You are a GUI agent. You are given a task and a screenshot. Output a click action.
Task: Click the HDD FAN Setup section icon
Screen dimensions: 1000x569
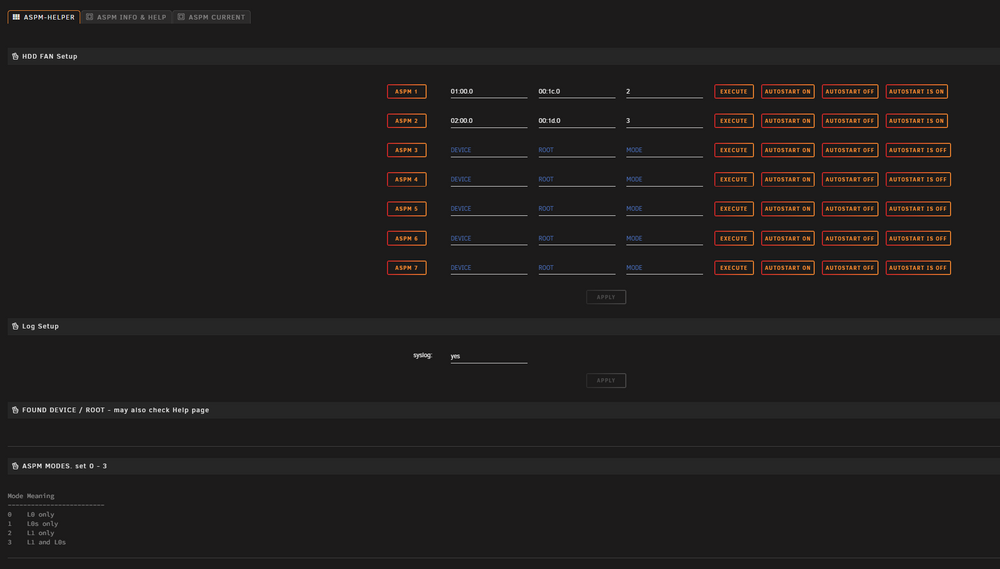click(15, 56)
